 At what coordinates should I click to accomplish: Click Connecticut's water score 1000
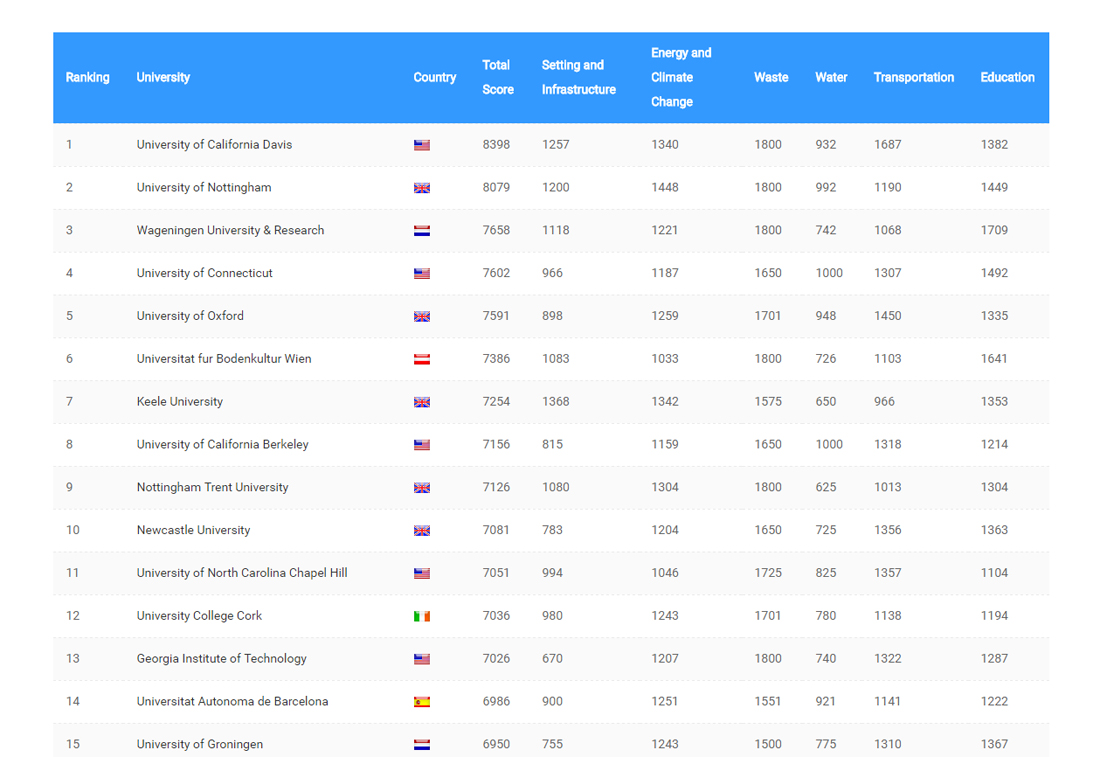(829, 273)
